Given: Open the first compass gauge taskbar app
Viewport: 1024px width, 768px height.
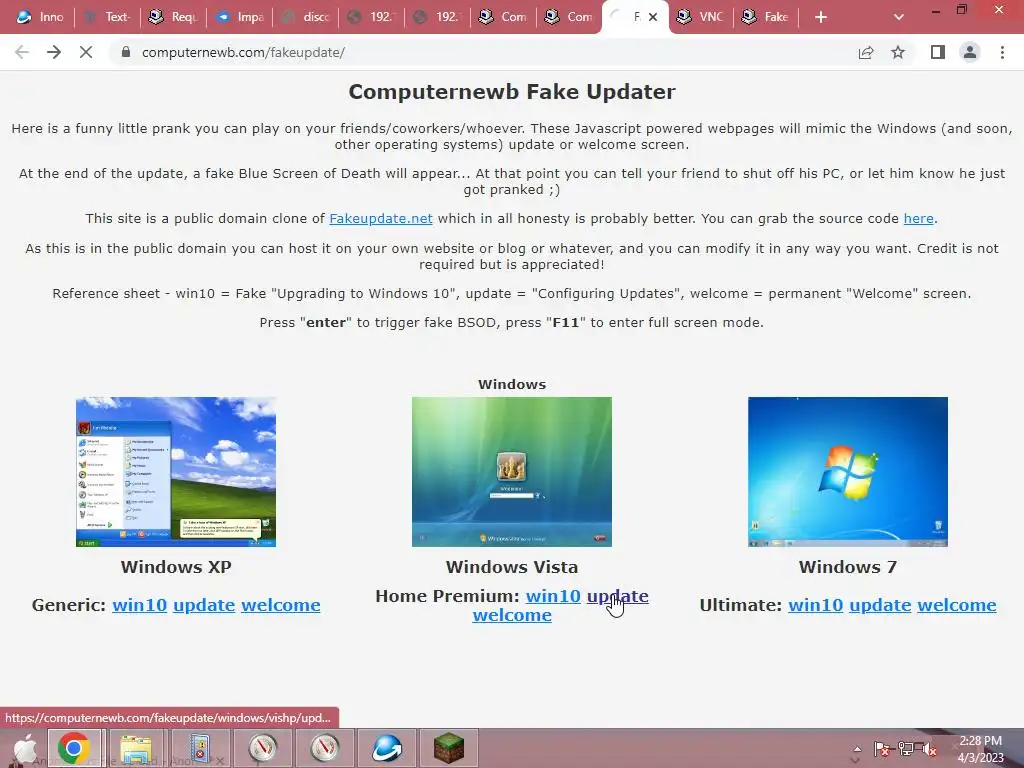Looking at the screenshot, I should point(263,748).
